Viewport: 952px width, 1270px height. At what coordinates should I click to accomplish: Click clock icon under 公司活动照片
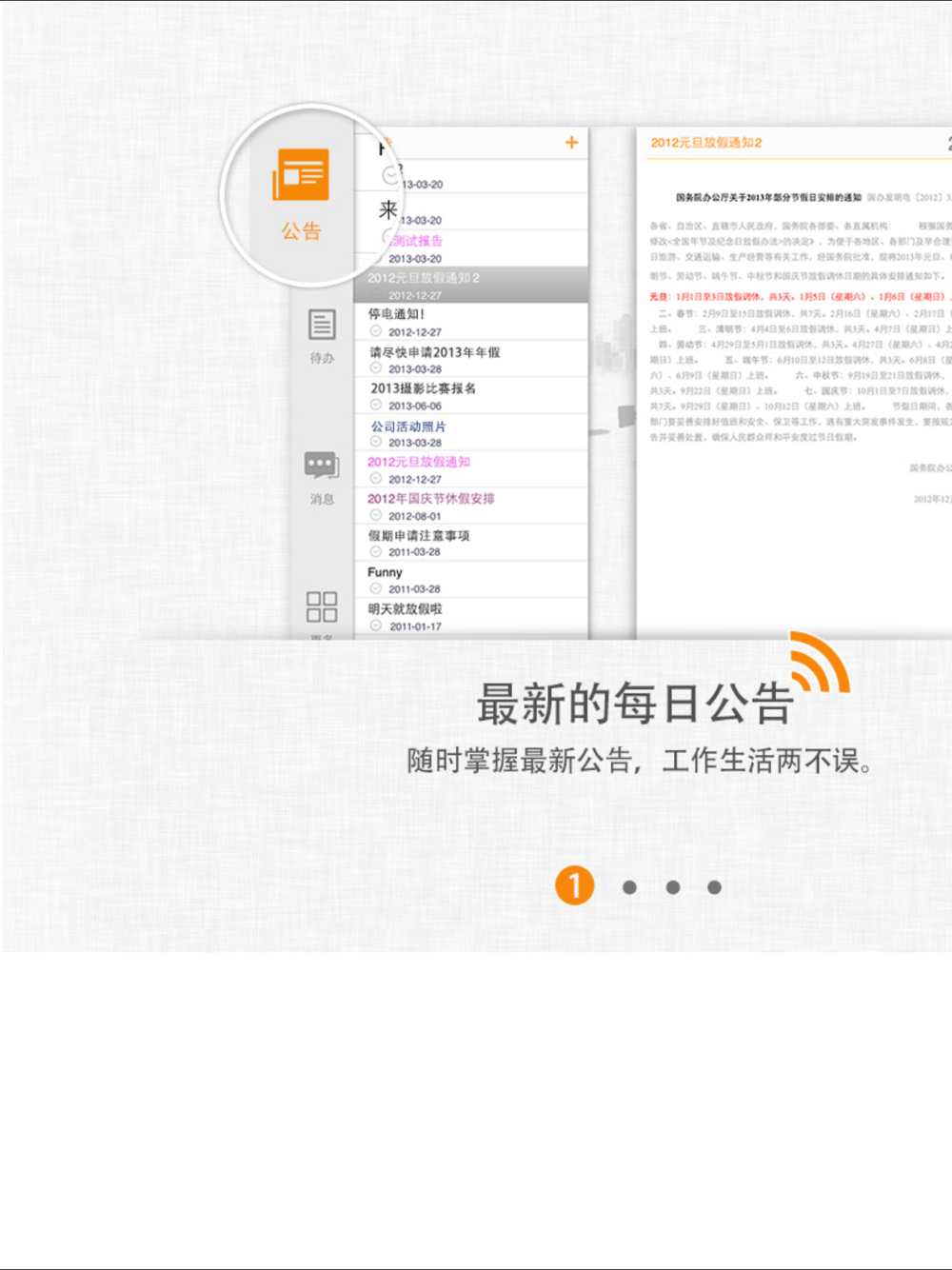coord(376,442)
